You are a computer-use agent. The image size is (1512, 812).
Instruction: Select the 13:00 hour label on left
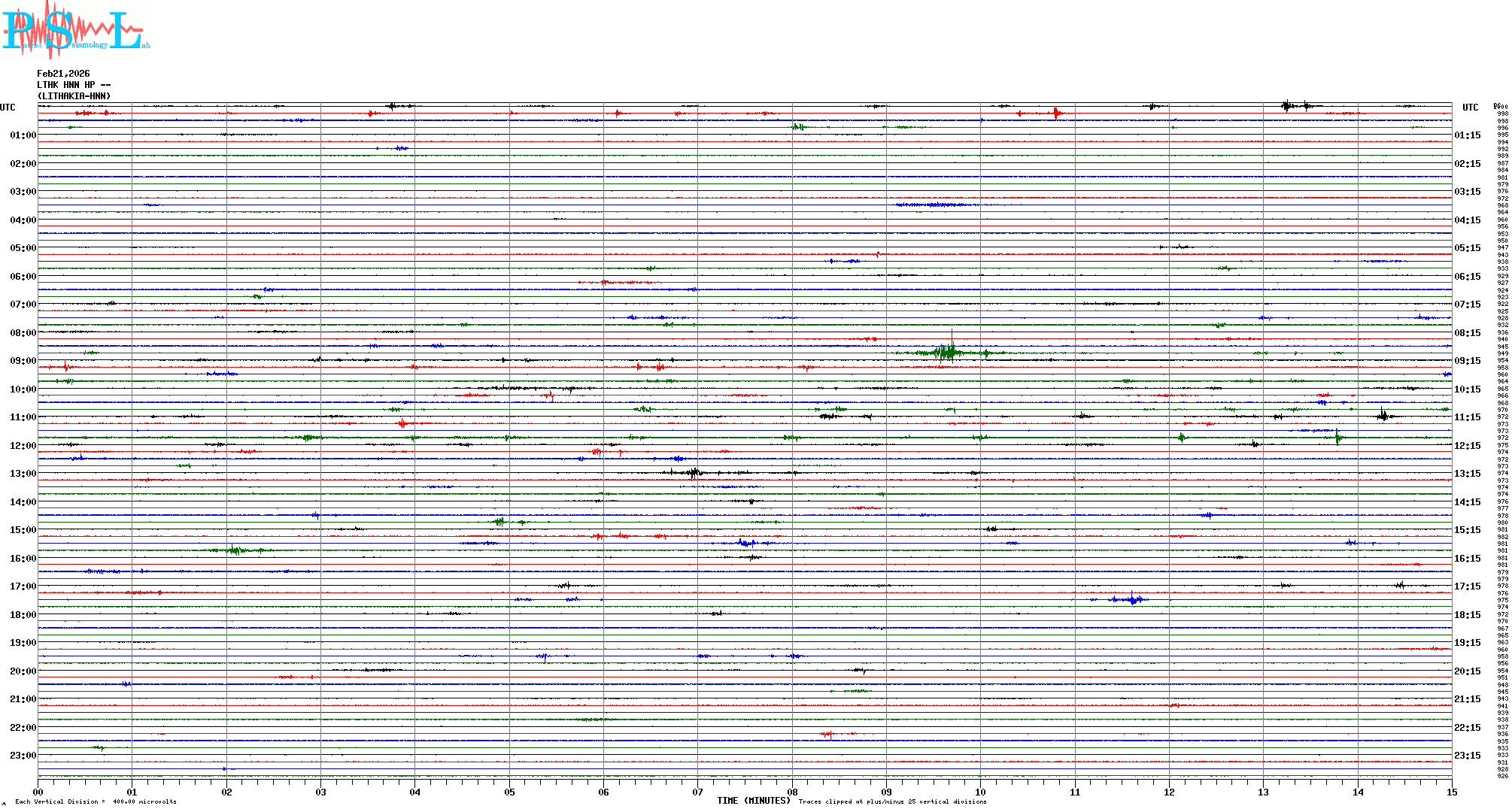23,474
